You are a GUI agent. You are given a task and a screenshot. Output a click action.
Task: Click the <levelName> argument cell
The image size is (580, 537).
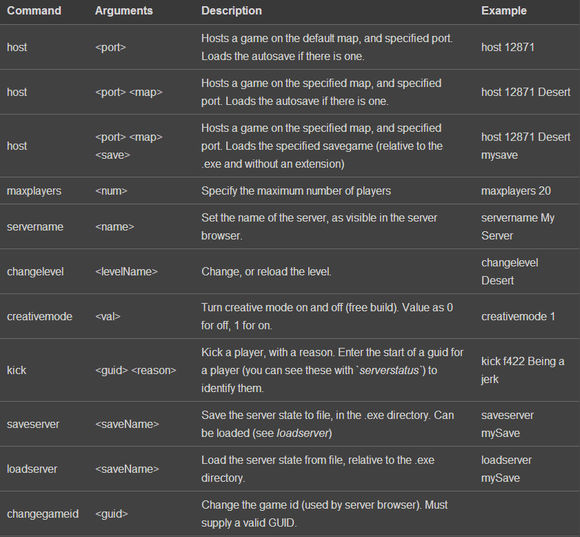(127, 271)
